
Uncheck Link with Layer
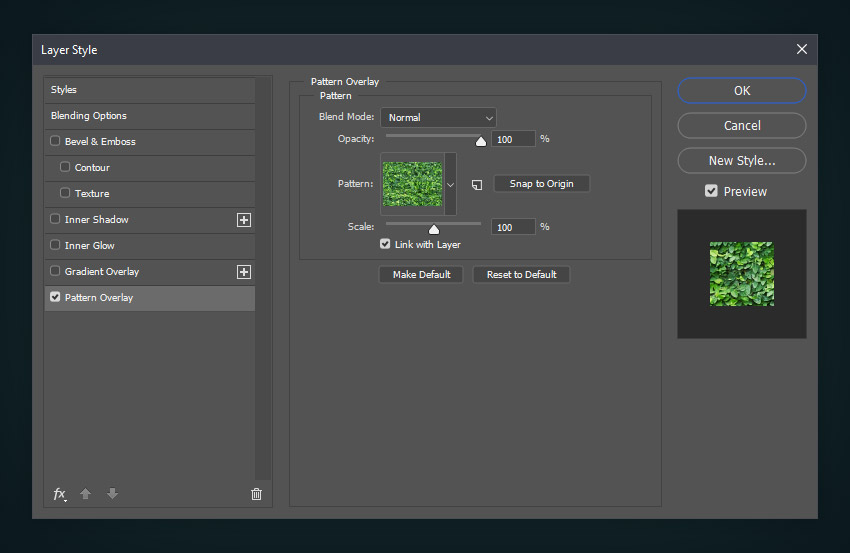[x=385, y=244]
